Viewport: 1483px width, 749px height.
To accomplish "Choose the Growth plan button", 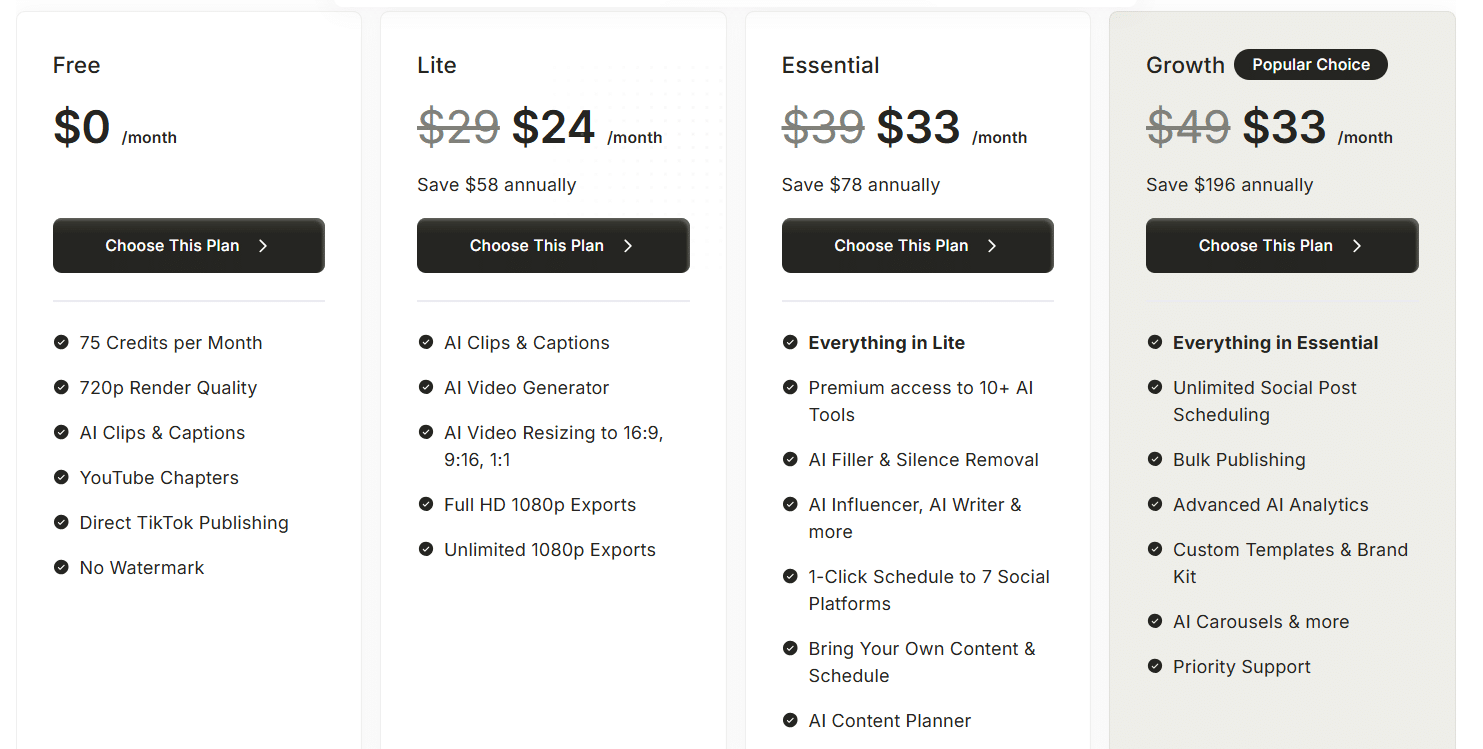I will [x=1282, y=245].
